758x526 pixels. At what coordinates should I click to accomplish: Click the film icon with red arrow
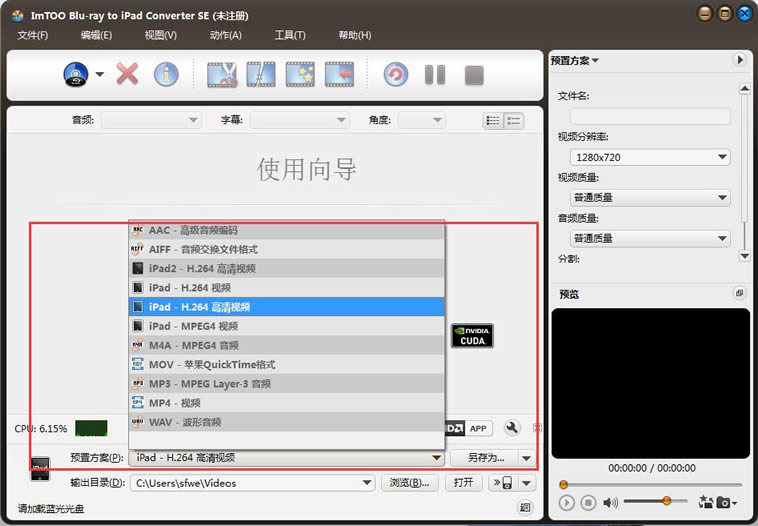click(339, 74)
